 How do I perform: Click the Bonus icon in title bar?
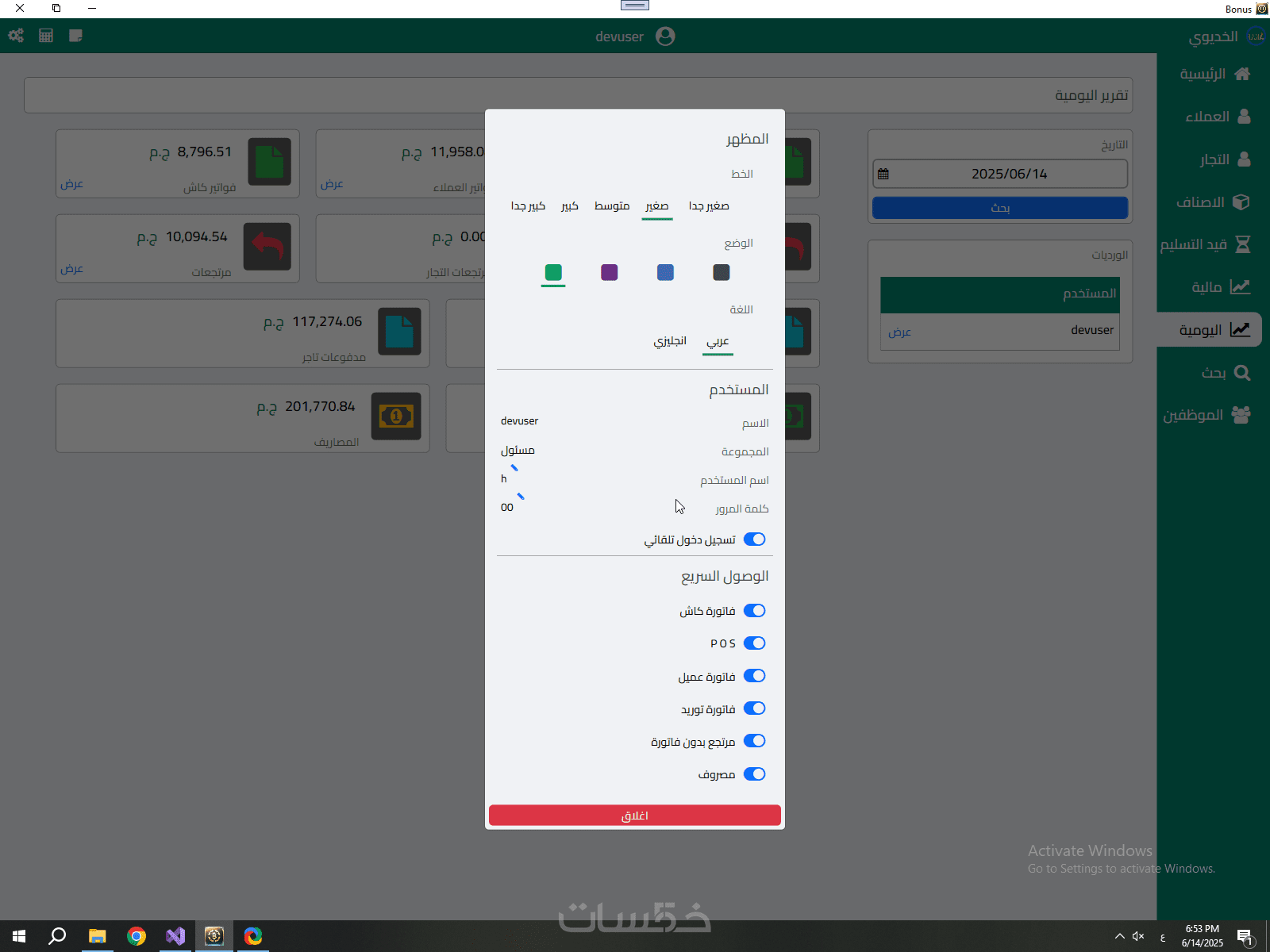click(1262, 9)
